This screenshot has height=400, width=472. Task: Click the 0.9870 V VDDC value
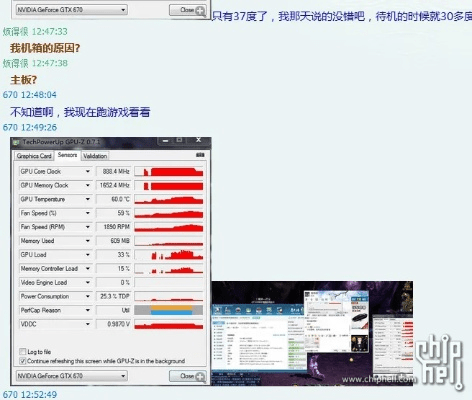pyautogui.click(x=113, y=324)
